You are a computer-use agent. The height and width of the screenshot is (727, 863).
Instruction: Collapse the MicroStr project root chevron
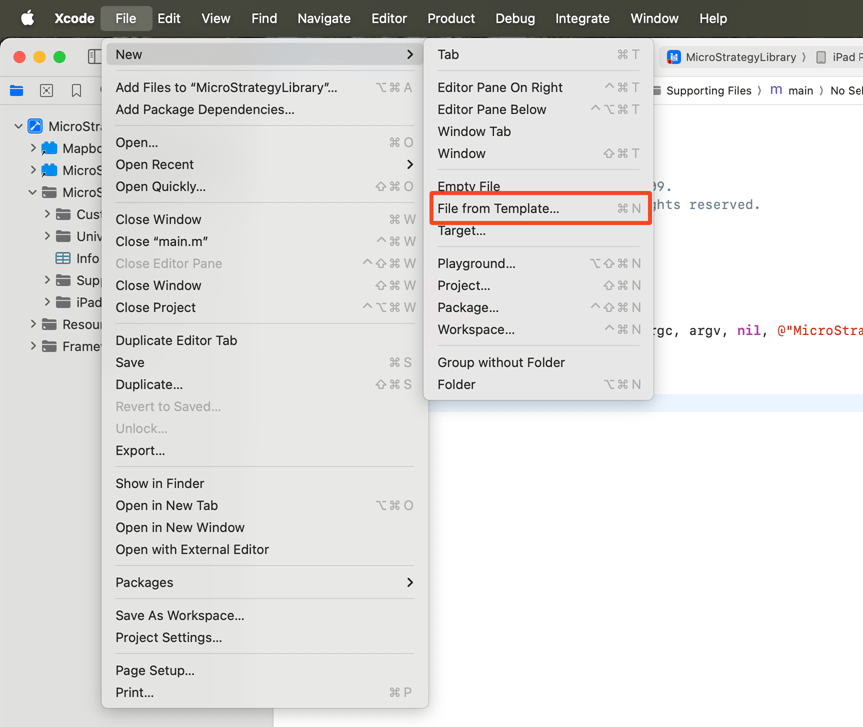[18, 127]
